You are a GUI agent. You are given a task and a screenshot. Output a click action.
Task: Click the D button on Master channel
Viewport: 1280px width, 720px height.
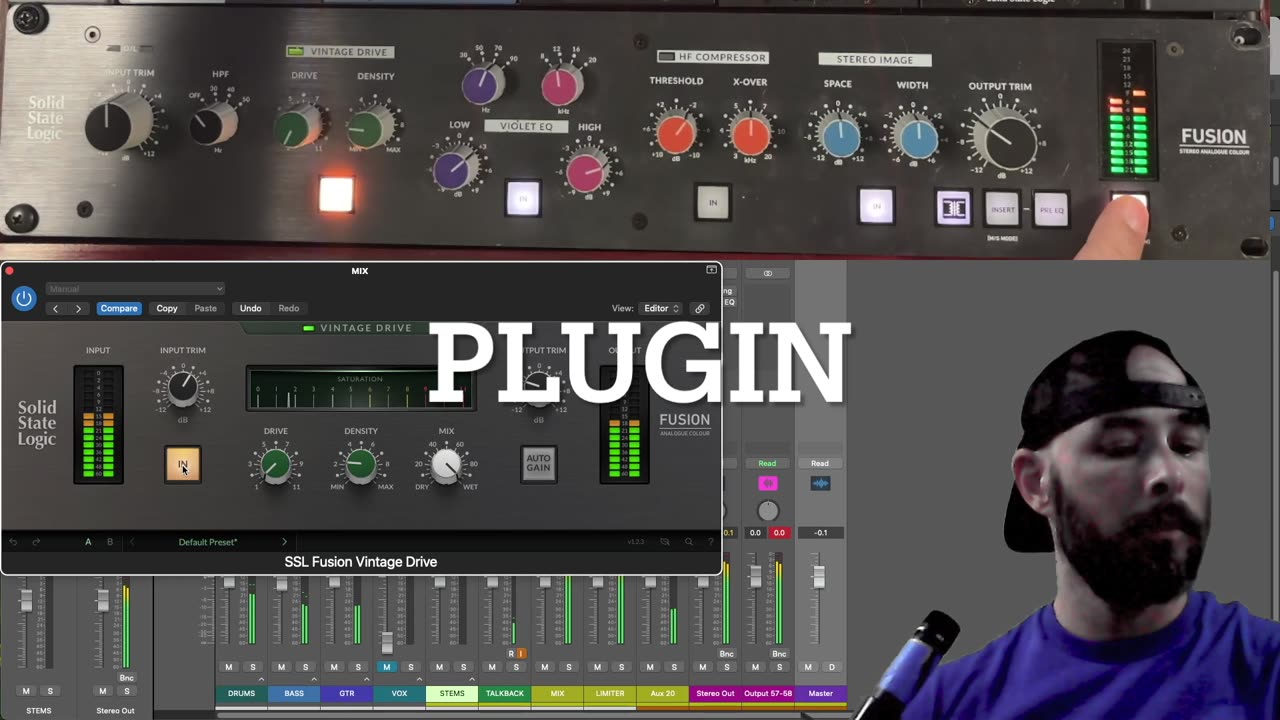click(x=831, y=667)
